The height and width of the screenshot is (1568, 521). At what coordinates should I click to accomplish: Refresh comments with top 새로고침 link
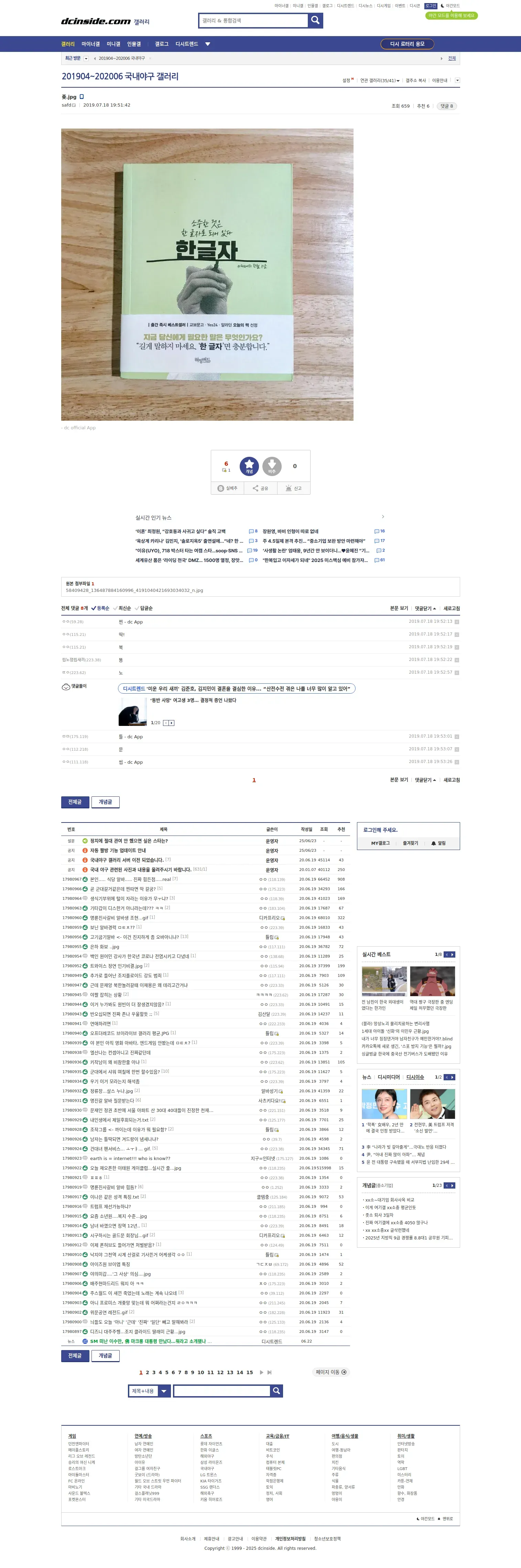[x=452, y=608]
